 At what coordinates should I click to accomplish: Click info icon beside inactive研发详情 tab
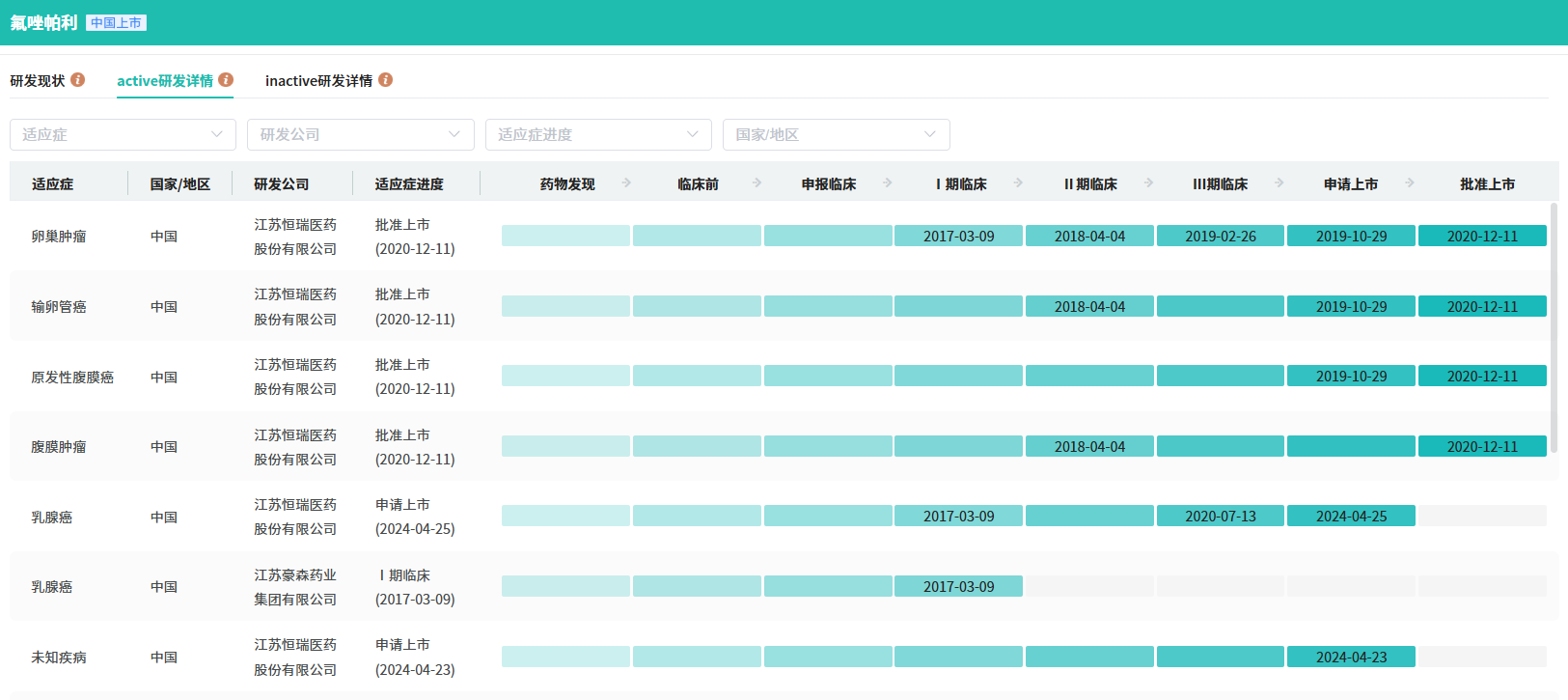[386, 80]
